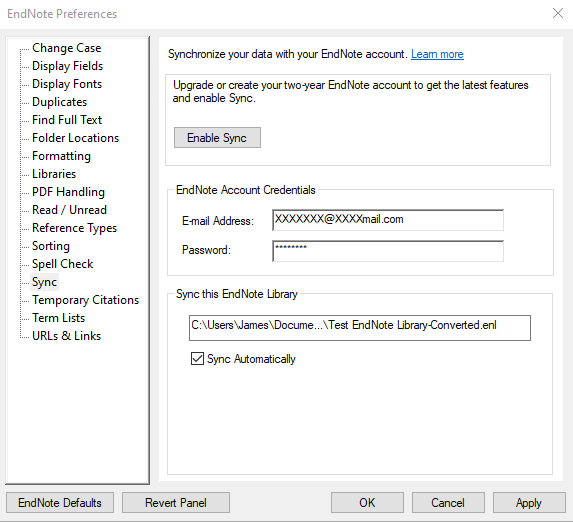Open the Learn more link
The height and width of the screenshot is (522, 573).
pyautogui.click(x=437, y=54)
